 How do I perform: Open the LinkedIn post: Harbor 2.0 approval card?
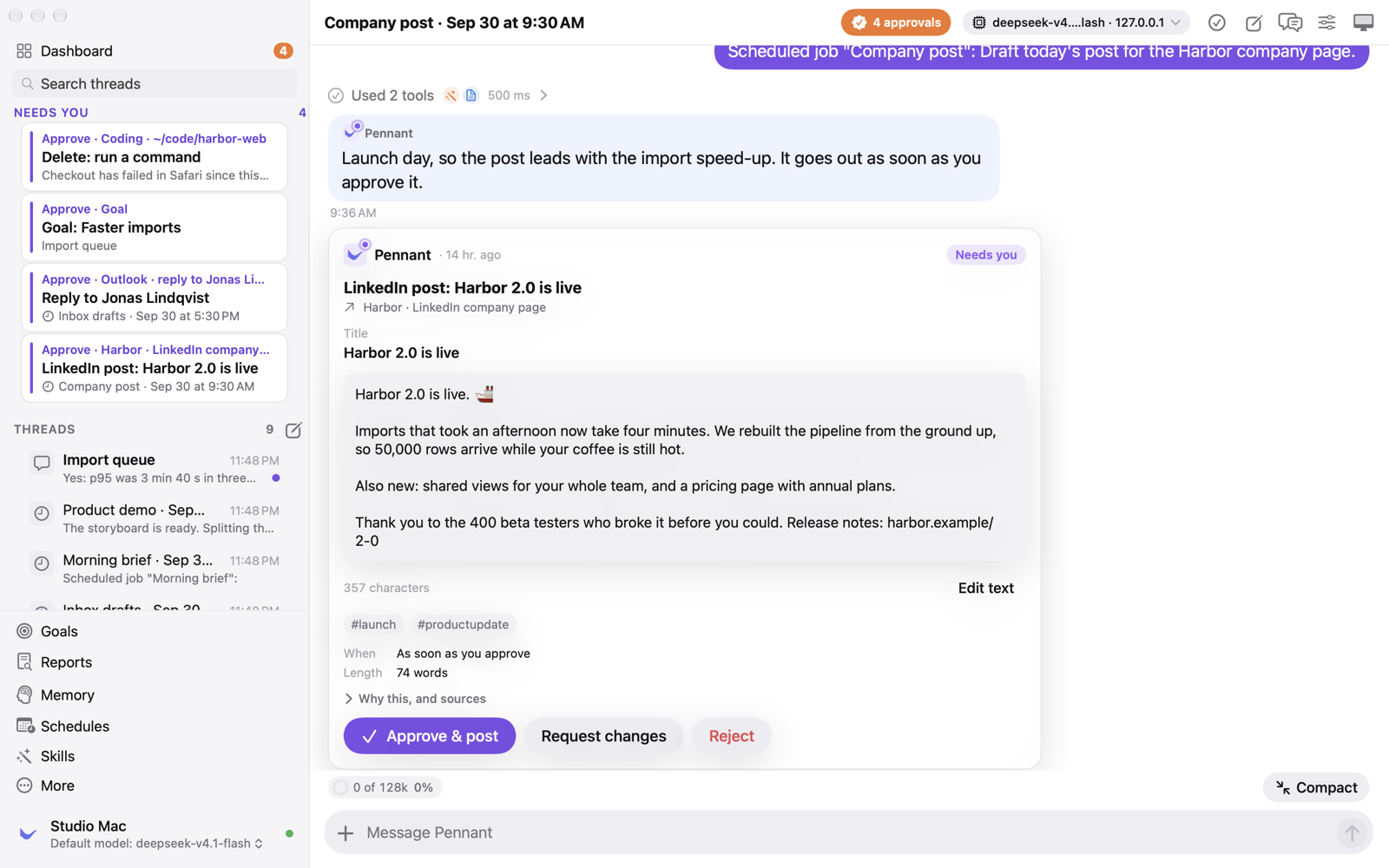155,368
